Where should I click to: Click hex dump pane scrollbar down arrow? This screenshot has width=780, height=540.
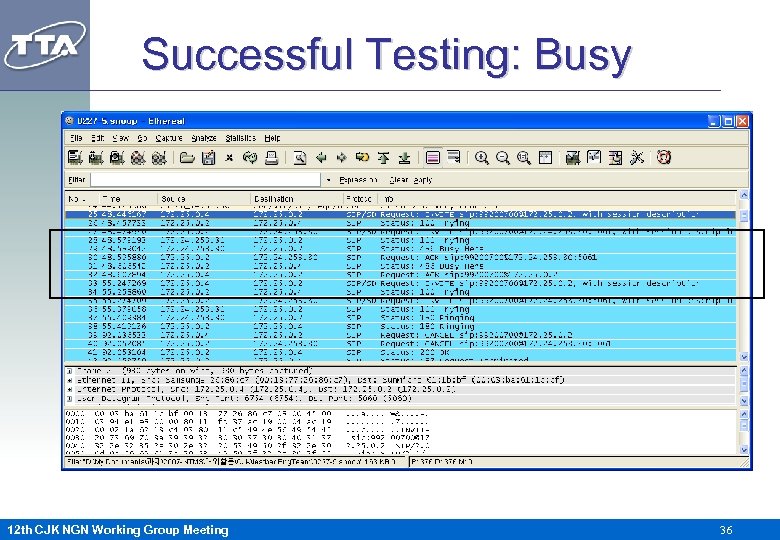(x=744, y=450)
